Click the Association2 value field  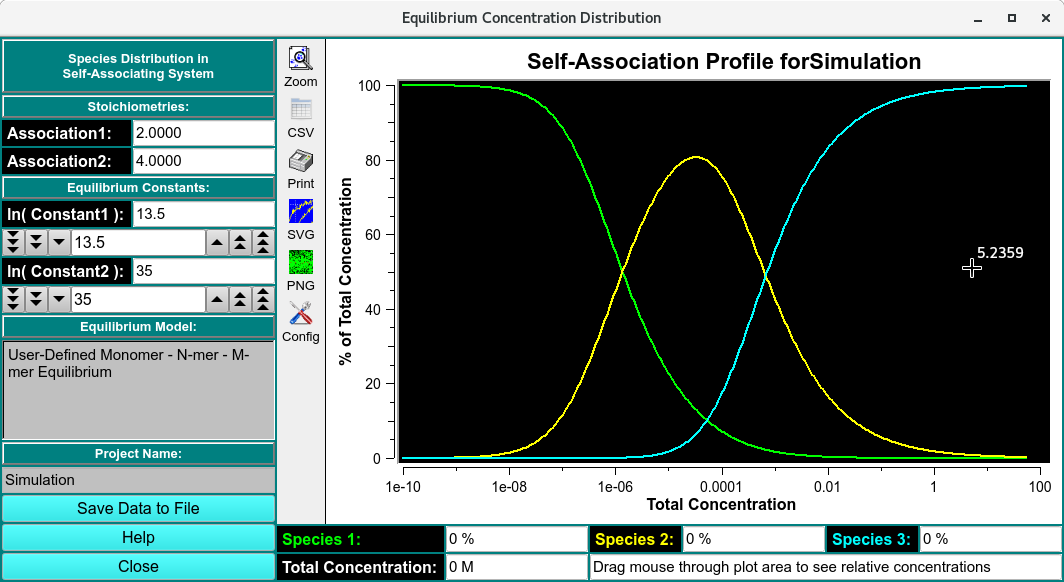203,161
